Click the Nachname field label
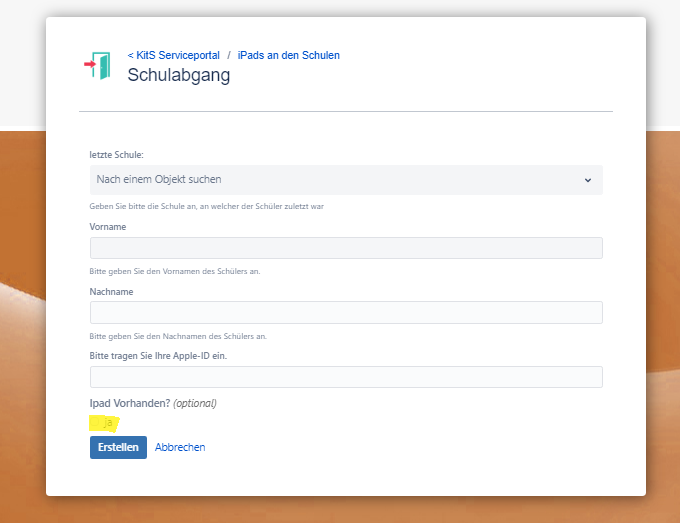The image size is (680, 523). coord(111,292)
